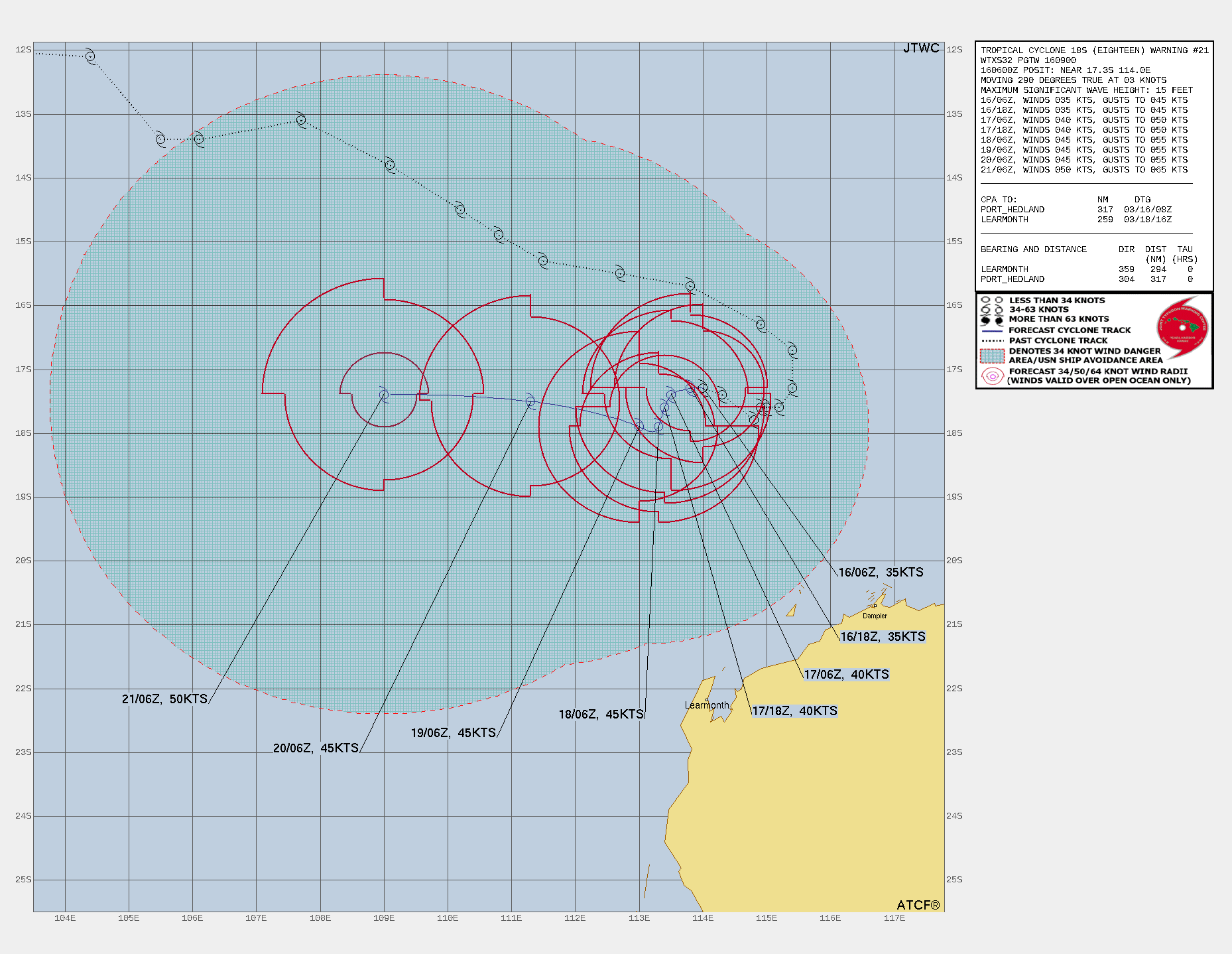Click the Learmonth town label on the map
This screenshot has width=1232, height=954.
pos(707,705)
